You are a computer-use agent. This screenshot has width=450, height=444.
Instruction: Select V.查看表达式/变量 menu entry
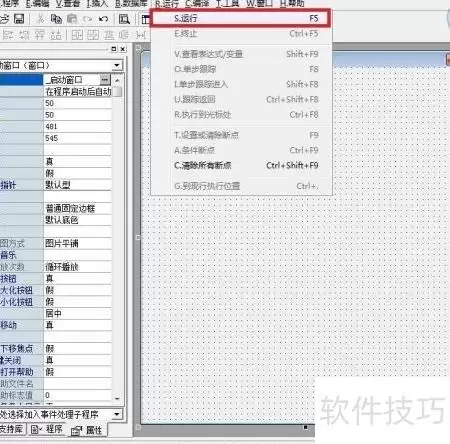tap(241, 54)
